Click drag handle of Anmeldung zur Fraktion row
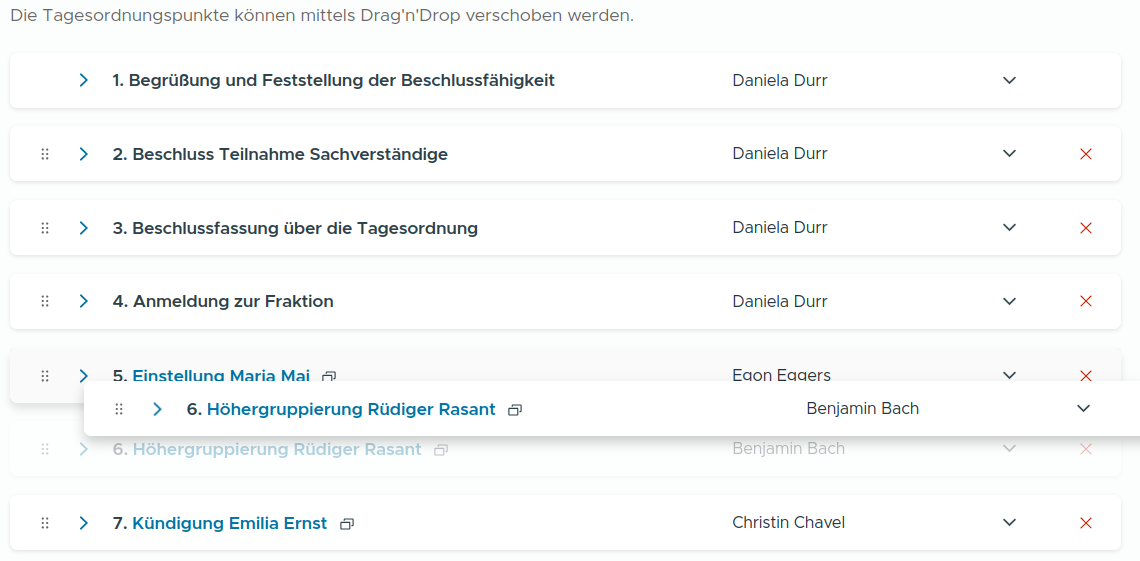1140x561 pixels. click(45, 301)
